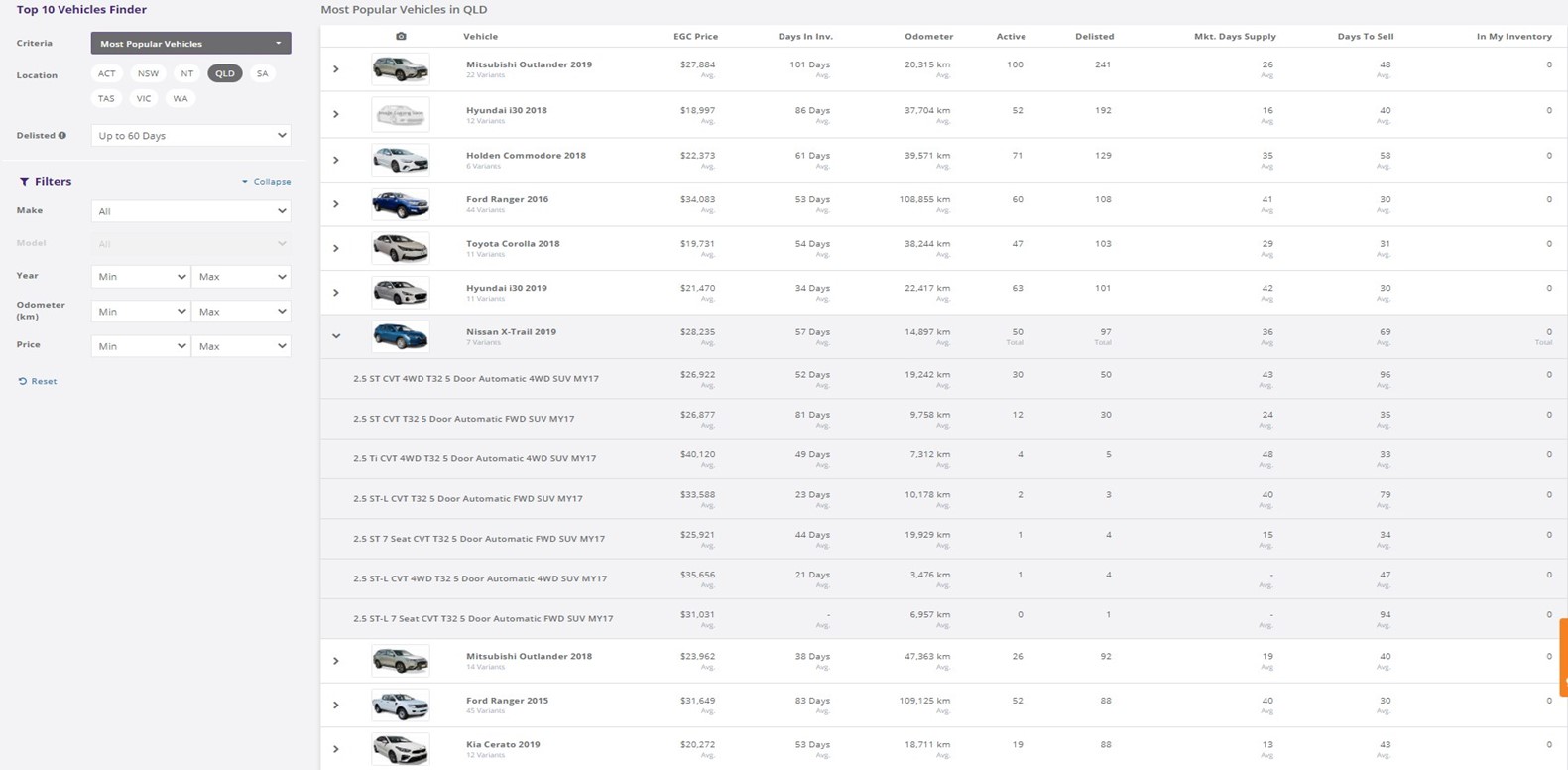Click the Ford Ranger 2015 thumbnail
Image resolution: width=1568 pixels, height=770 pixels.
pos(401,706)
